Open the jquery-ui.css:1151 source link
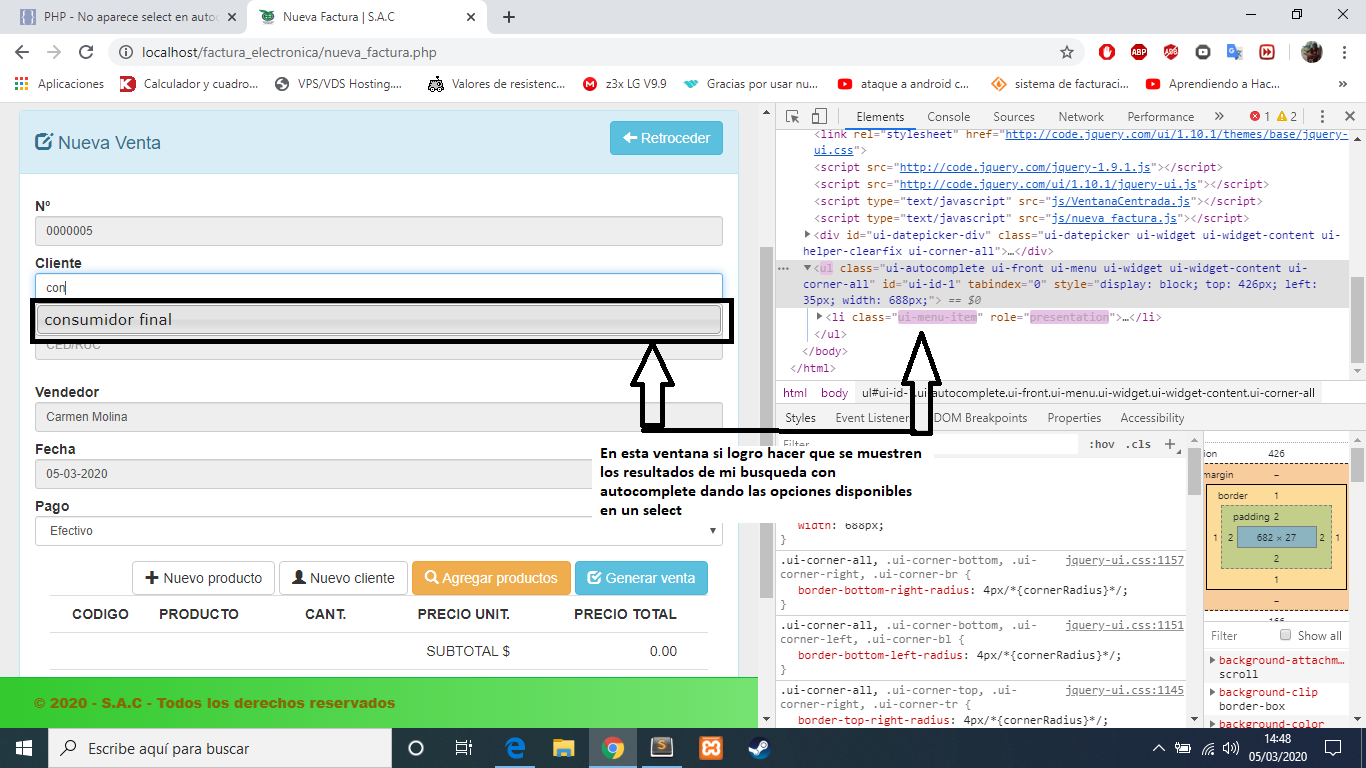This screenshot has width=1366, height=768. pos(1125,625)
